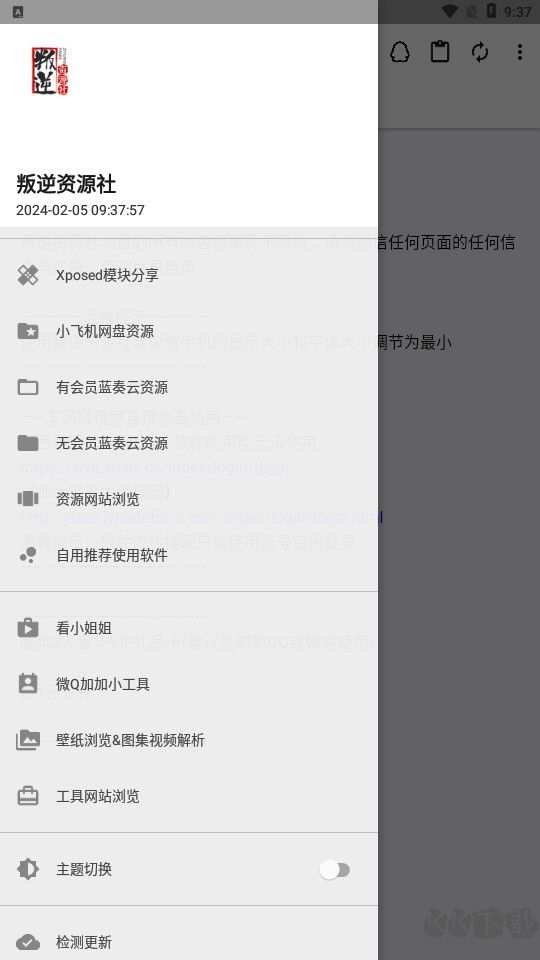Click the refresh sync icon
Viewport: 540px width, 960px height.
point(480,52)
